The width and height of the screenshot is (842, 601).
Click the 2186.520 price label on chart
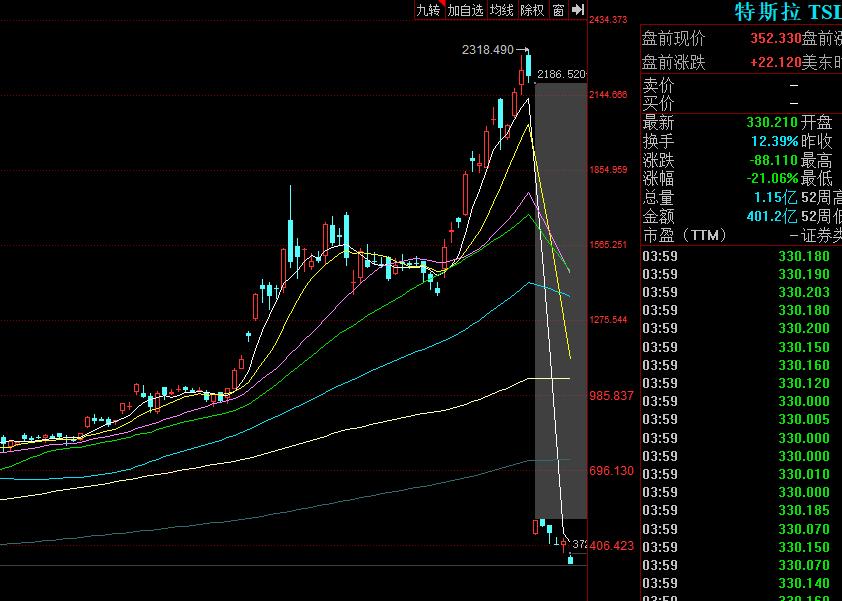(561, 74)
